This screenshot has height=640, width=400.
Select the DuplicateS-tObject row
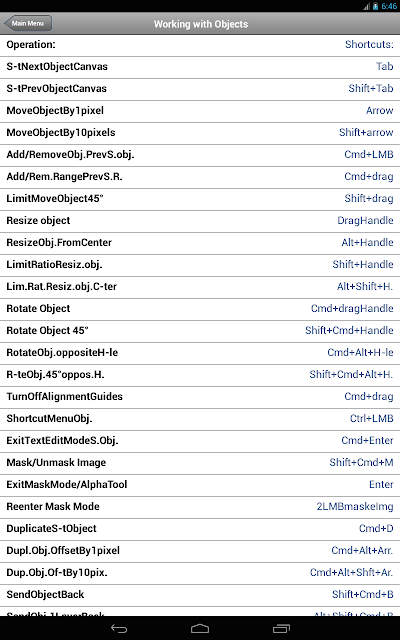[200, 529]
